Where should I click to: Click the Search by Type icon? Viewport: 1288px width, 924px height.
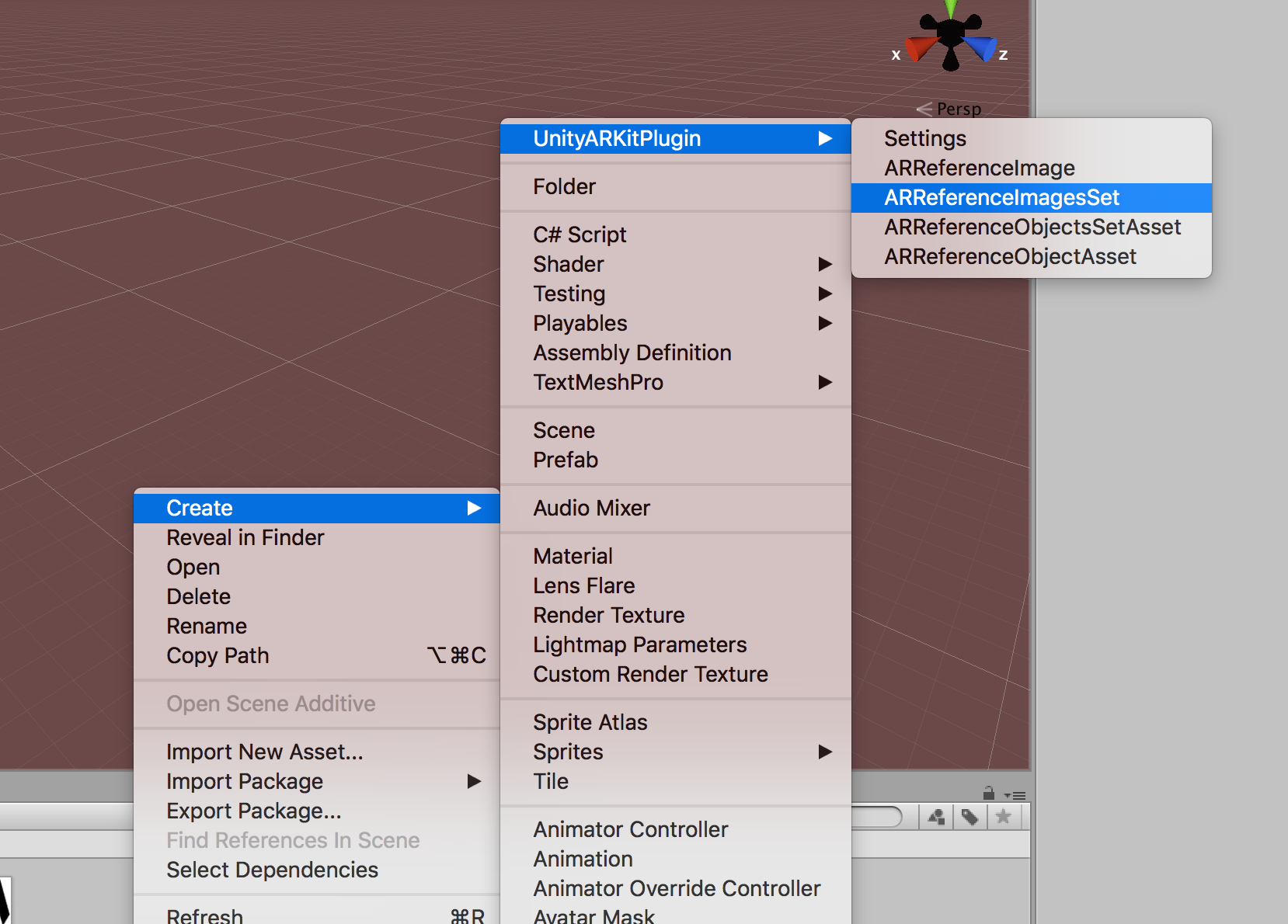click(937, 817)
